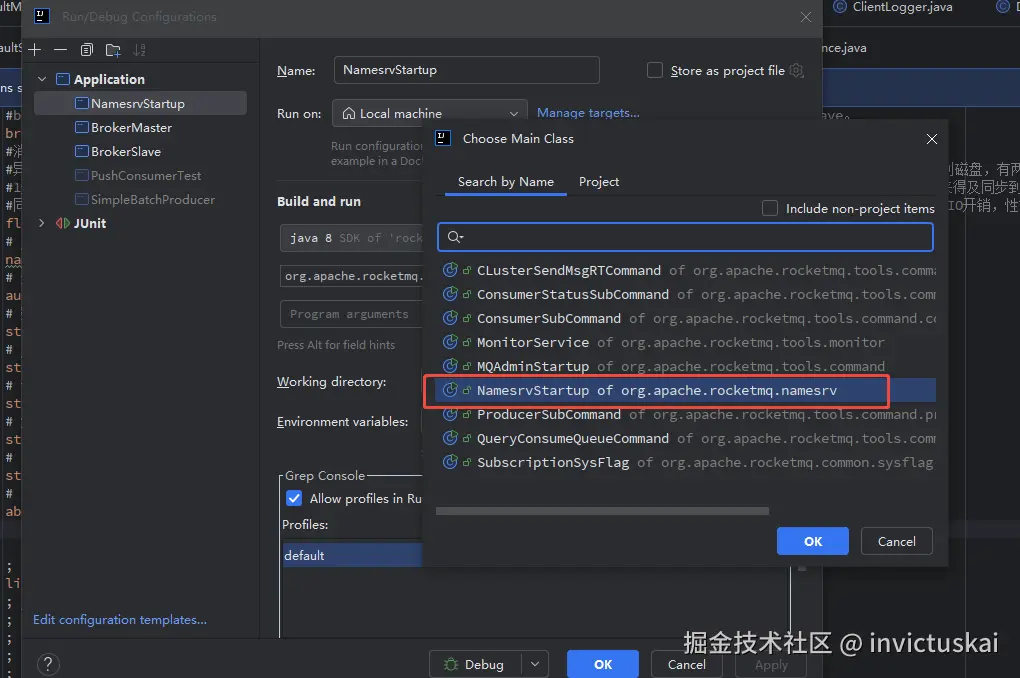The height and width of the screenshot is (678, 1020).
Task: Click class icon of SubscriptionSysFlag
Action: point(450,463)
